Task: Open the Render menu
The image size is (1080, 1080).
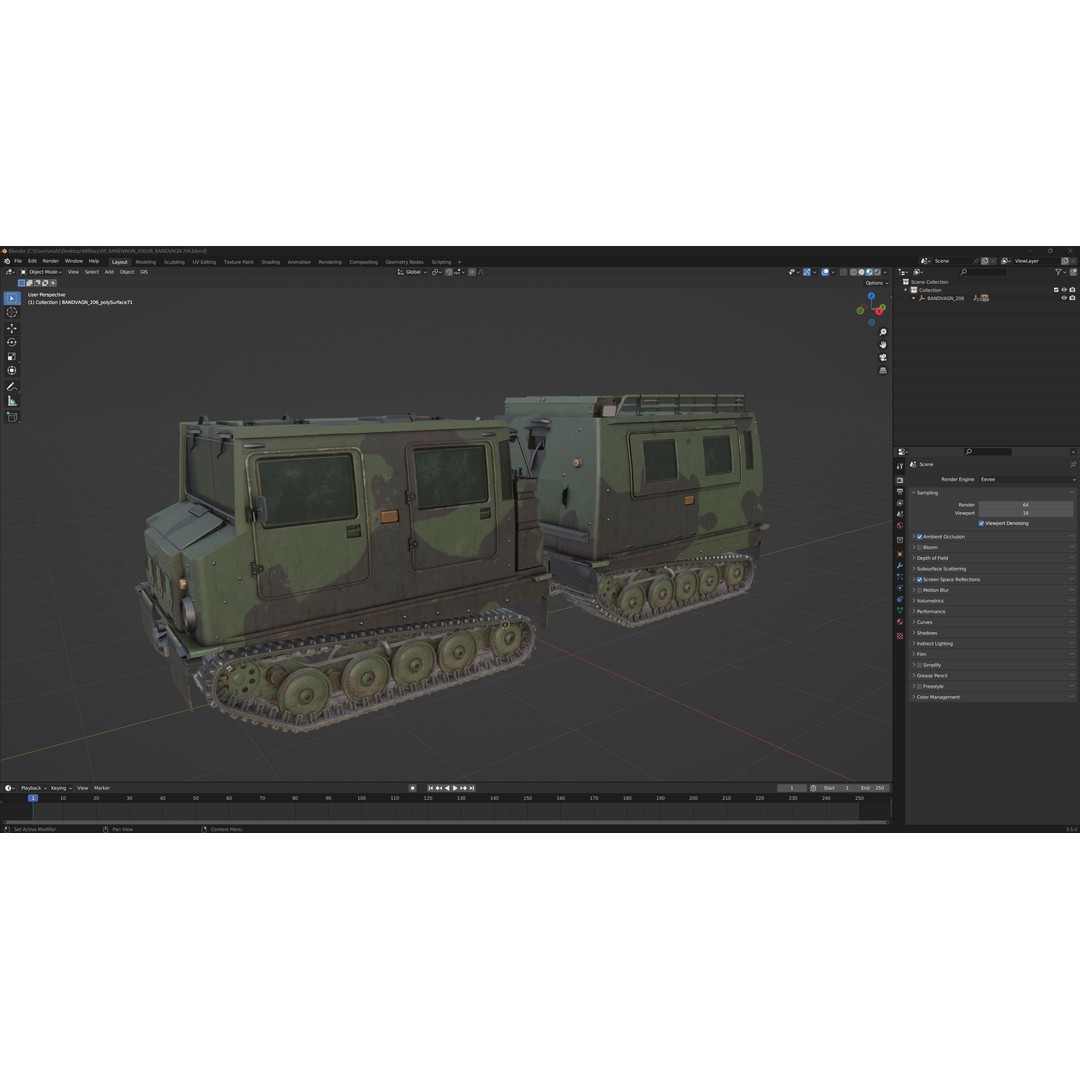Action: tap(51, 262)
